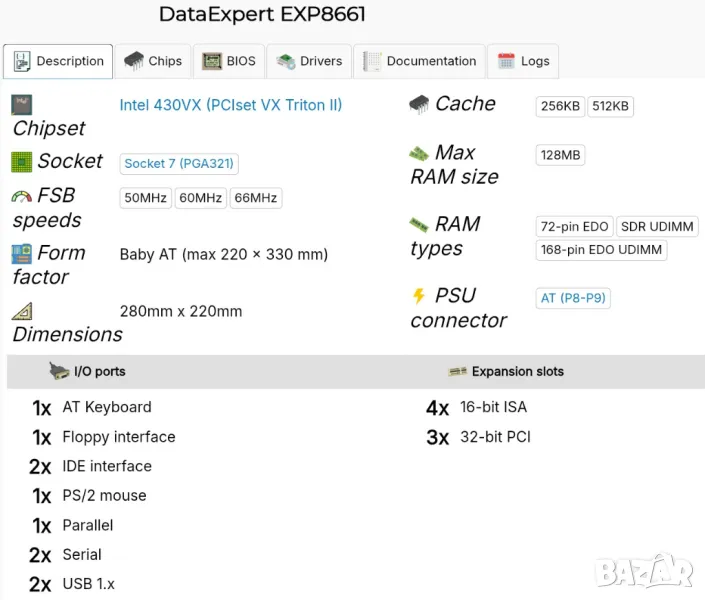This screenshot has width=705, height=600.
Task: Click the I/O ports connector icon
Action: (59, 371)
